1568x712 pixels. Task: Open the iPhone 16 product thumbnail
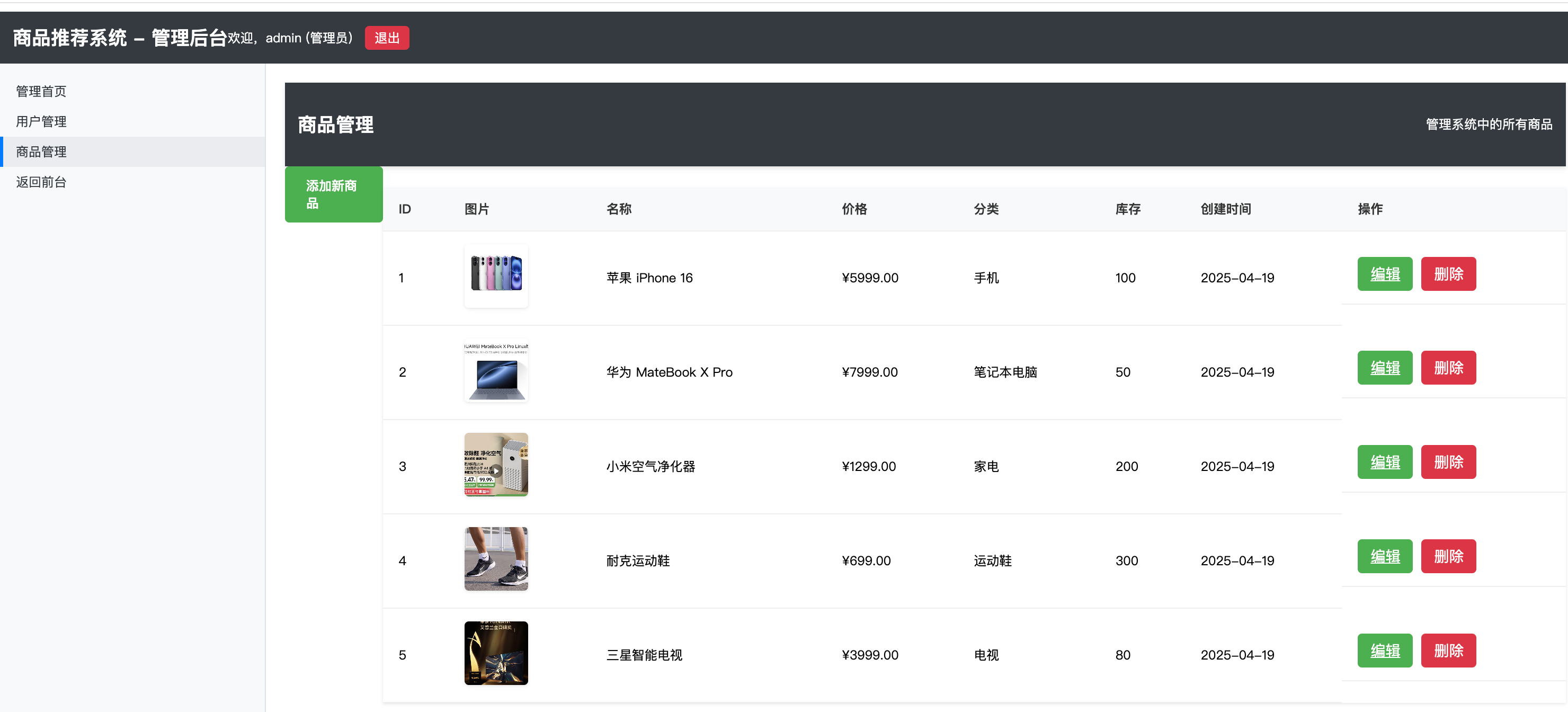495,275
